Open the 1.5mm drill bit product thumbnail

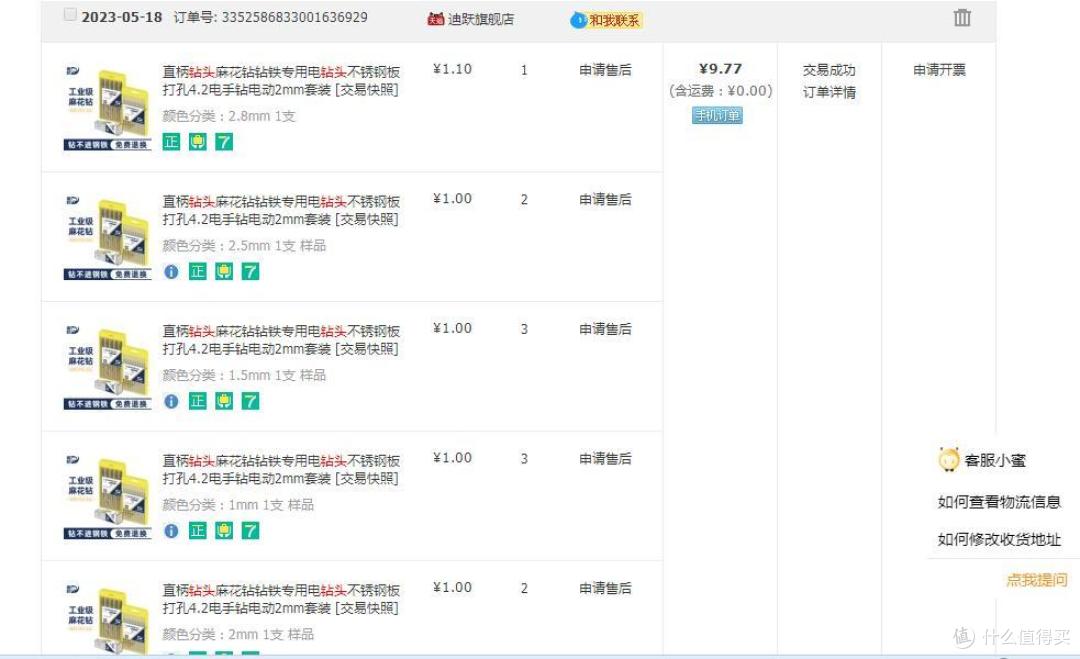pos(107,366)
